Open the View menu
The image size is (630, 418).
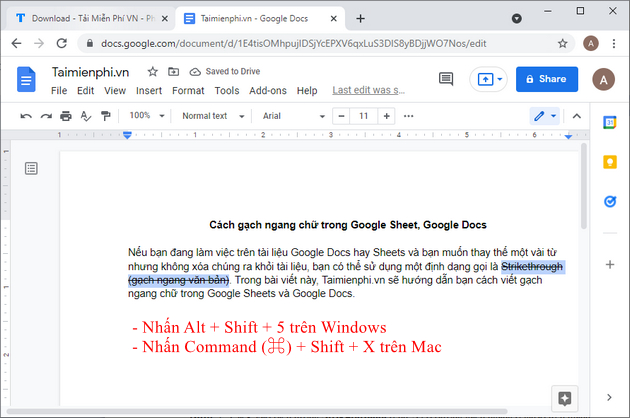(115, 91)
